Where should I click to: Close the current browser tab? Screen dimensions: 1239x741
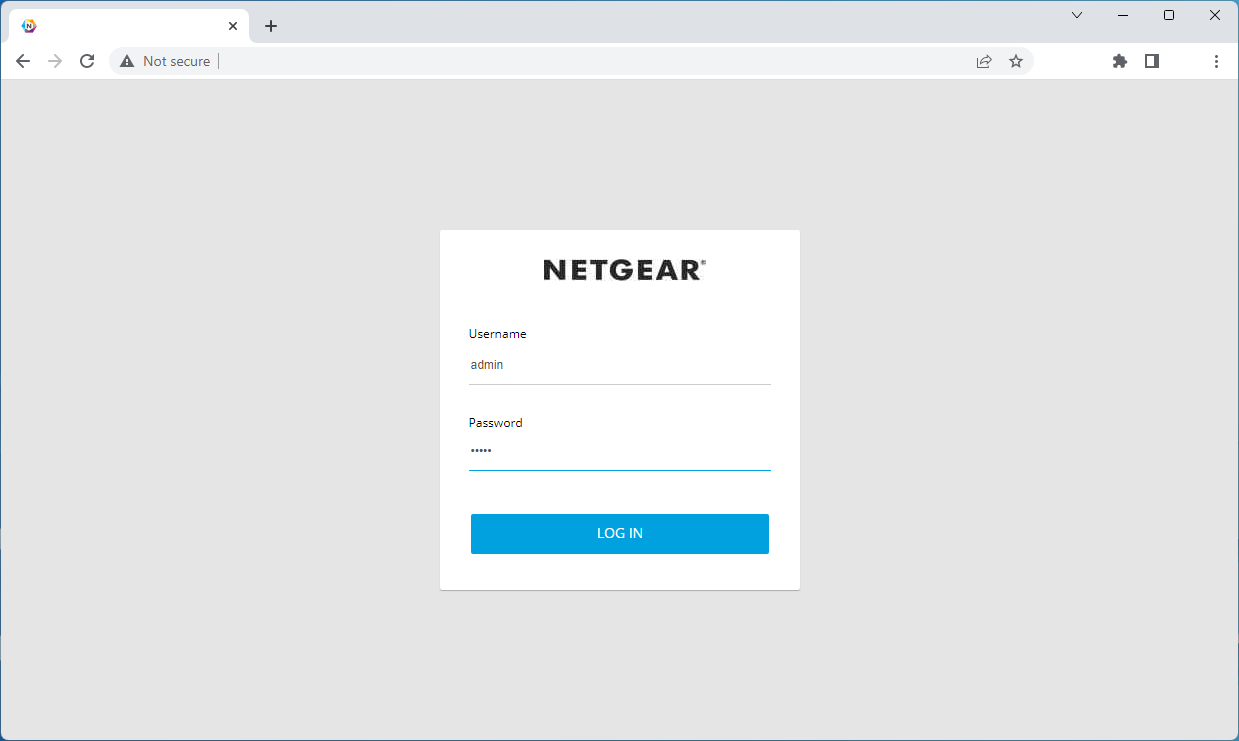point(232,26)
